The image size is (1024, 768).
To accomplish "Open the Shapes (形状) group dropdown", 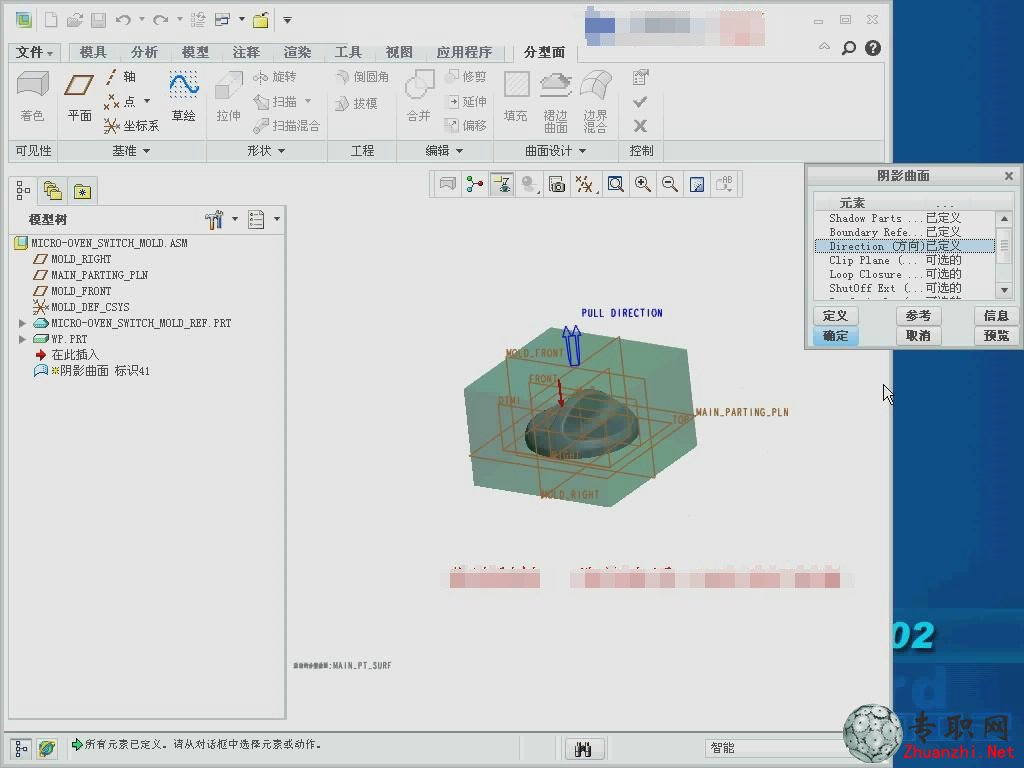I will click(266, 151).
